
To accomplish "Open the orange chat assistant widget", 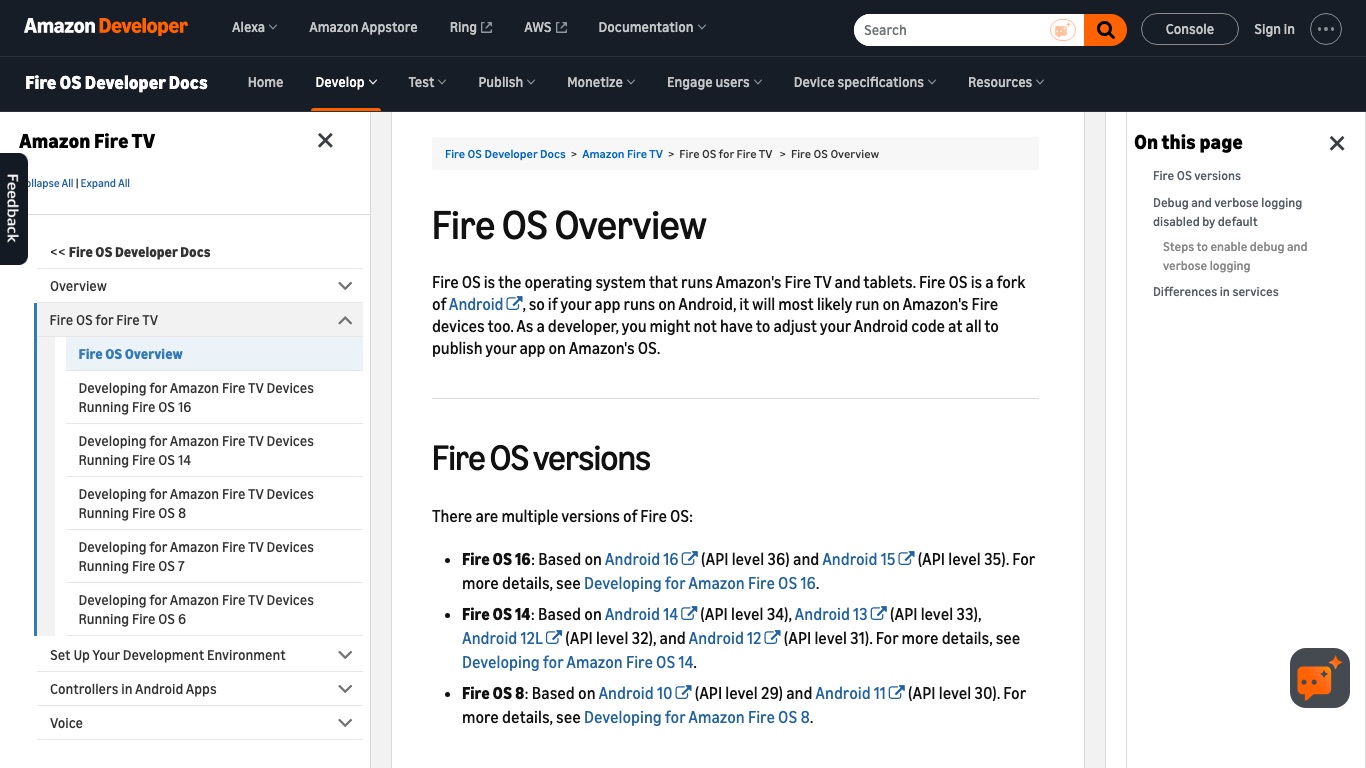I will point(1320,678).
